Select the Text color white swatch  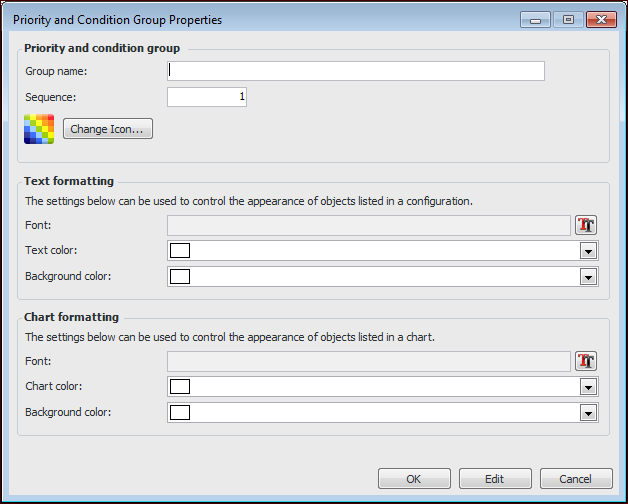point(180,250)
